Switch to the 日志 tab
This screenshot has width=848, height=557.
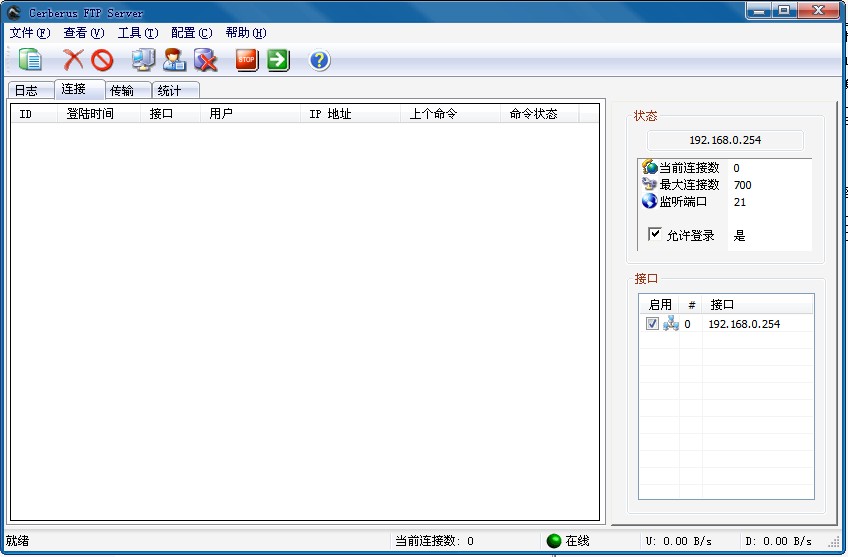(x=26, y=91)
